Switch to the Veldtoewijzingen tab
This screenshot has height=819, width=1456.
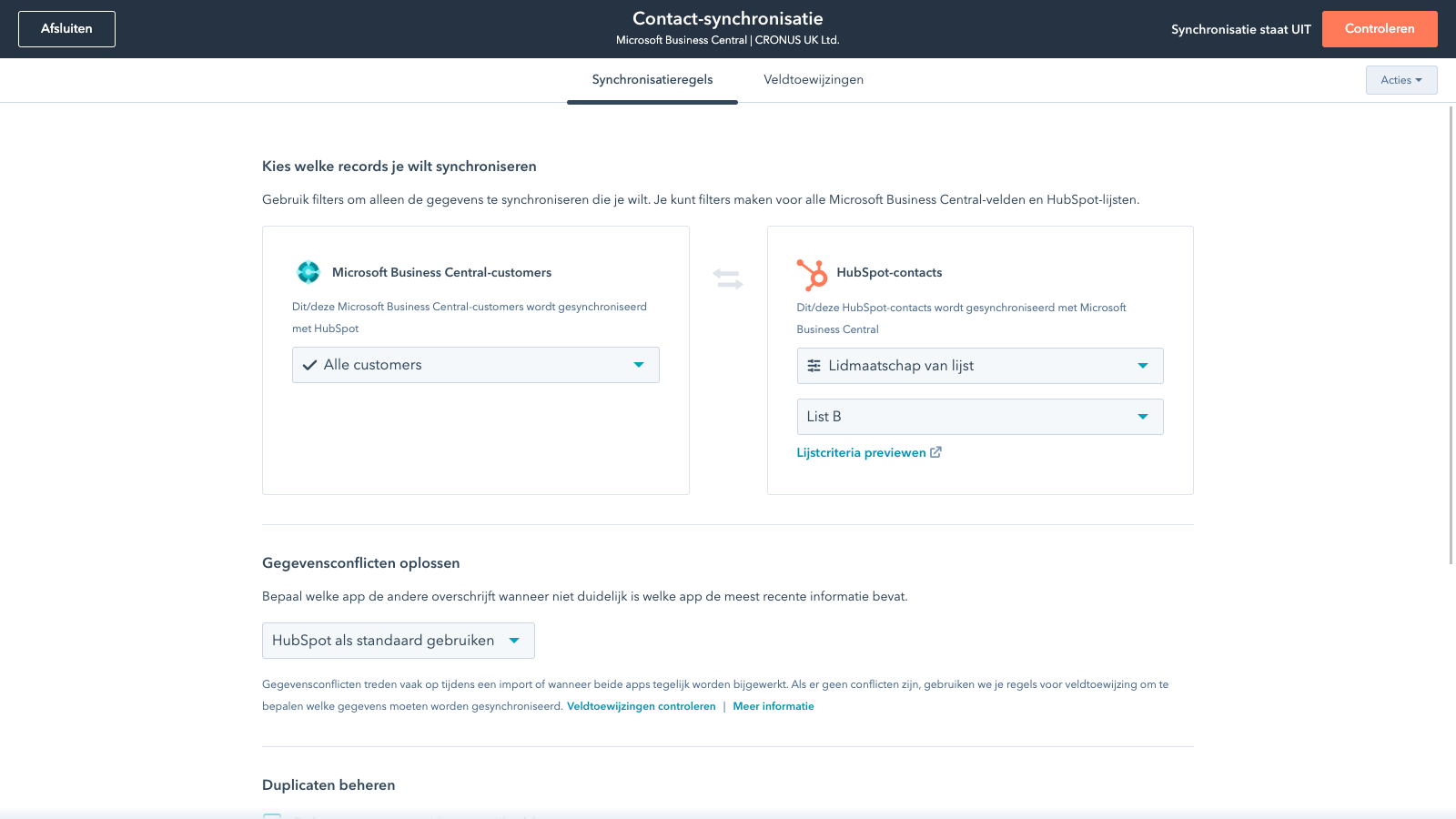(x=813, y=79)
